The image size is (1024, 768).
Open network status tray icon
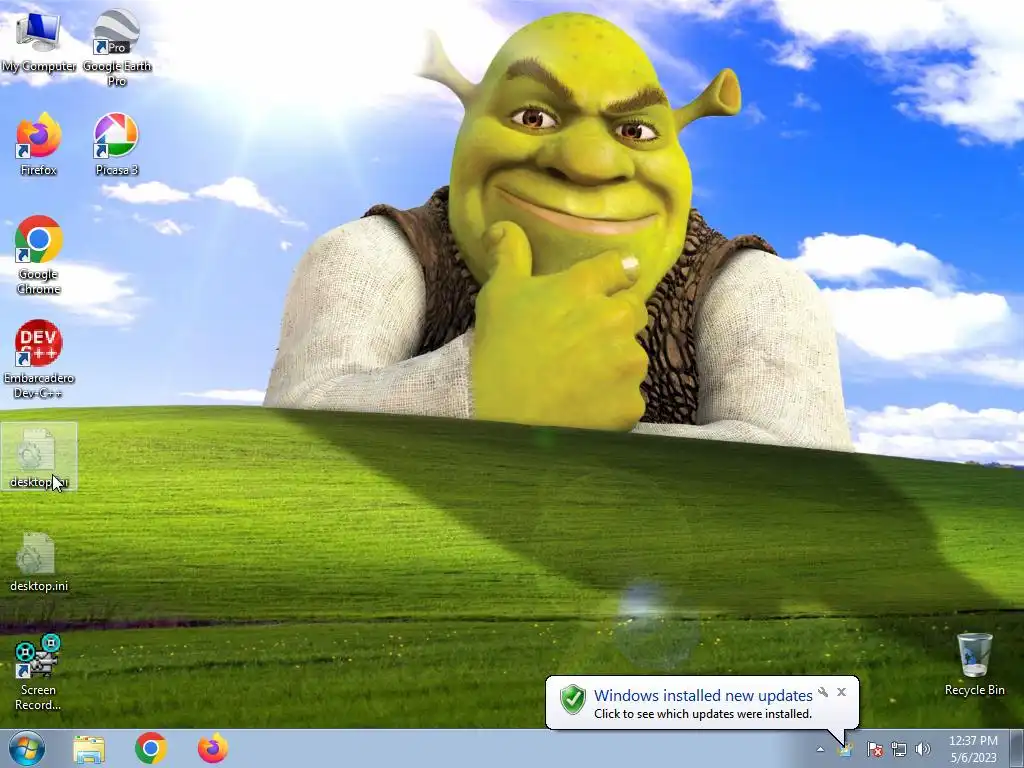pyautogui.click(x=899, y=749)
